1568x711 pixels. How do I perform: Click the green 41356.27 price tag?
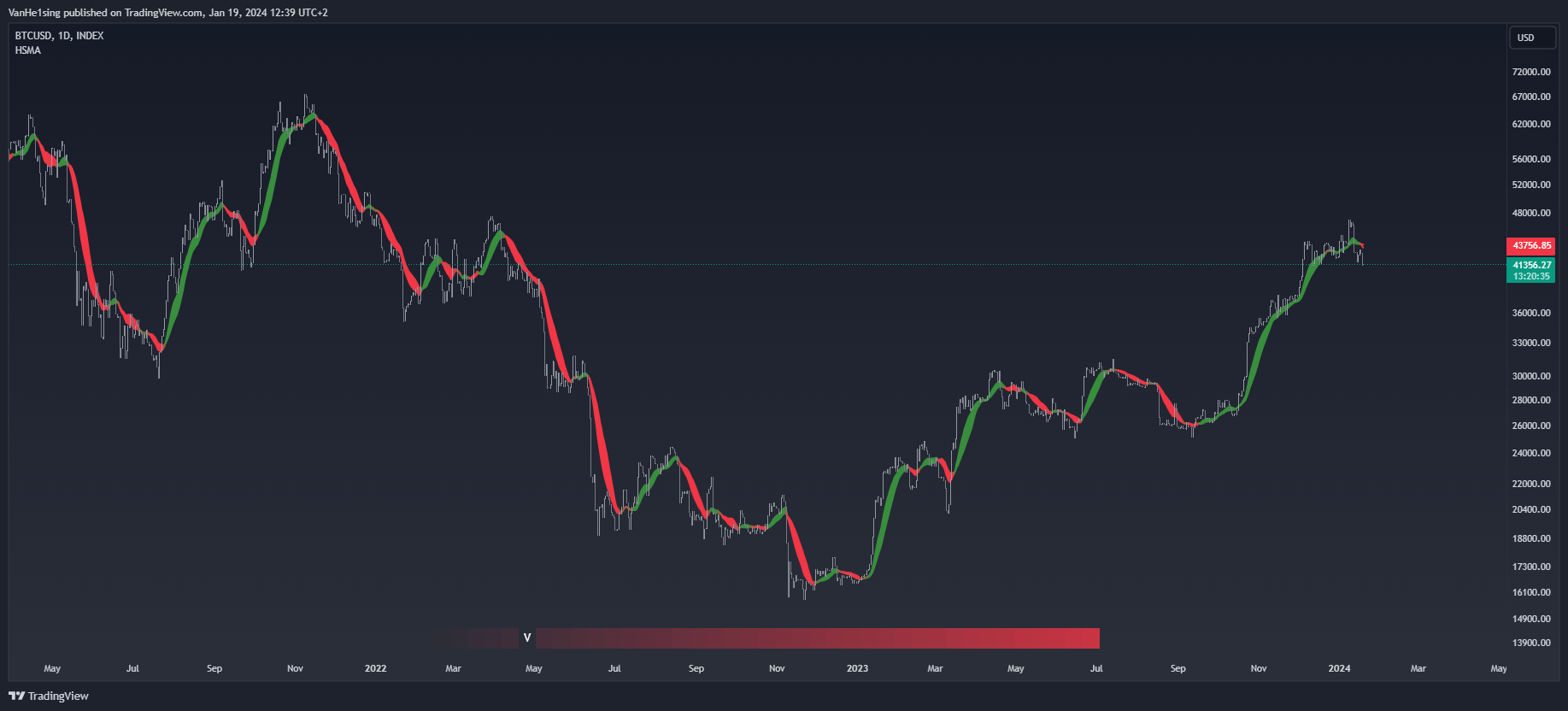point(1531,265)
